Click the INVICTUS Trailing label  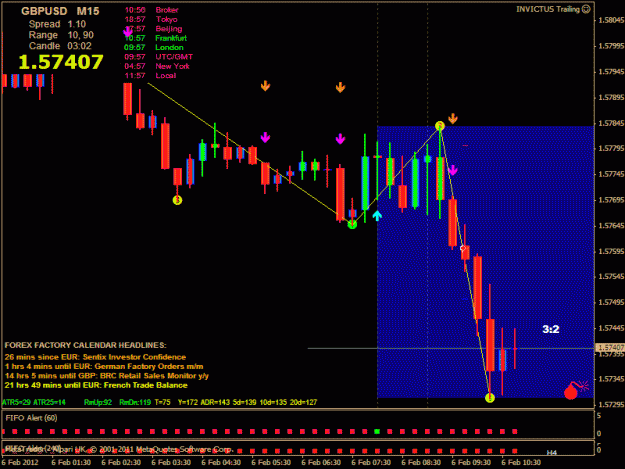[548, 9]
